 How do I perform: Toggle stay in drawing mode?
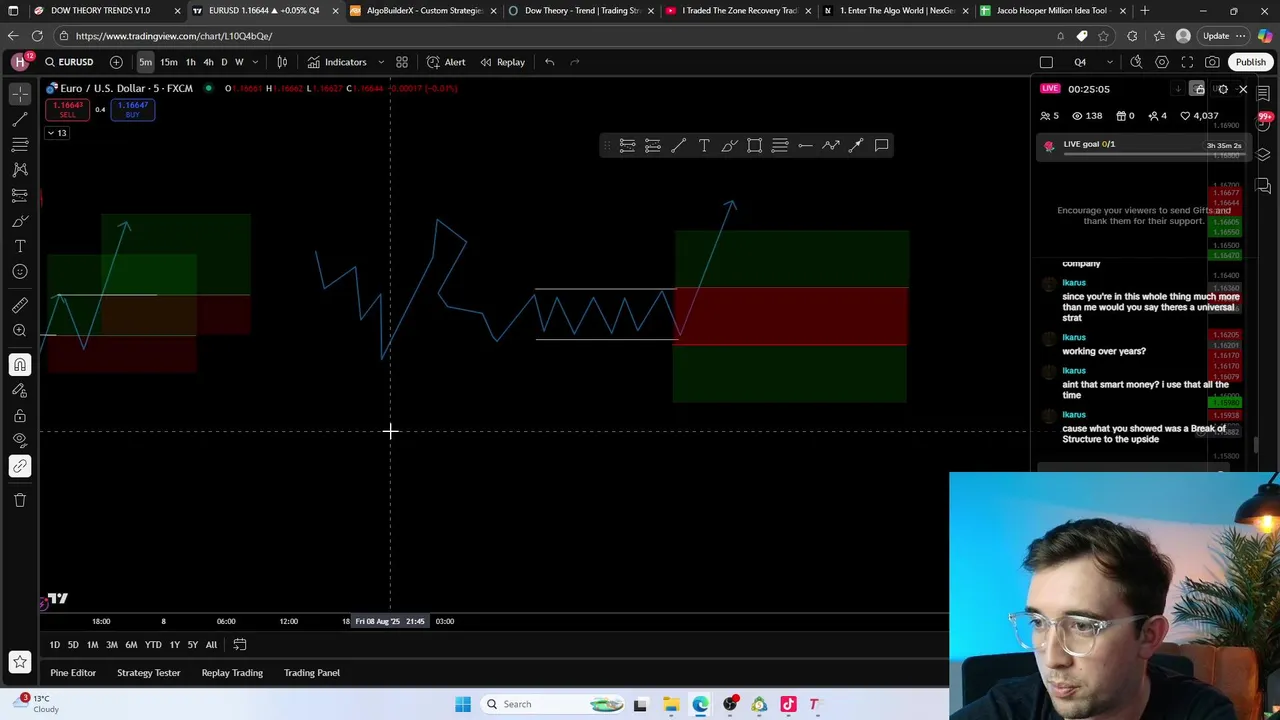tap(20, 391)
